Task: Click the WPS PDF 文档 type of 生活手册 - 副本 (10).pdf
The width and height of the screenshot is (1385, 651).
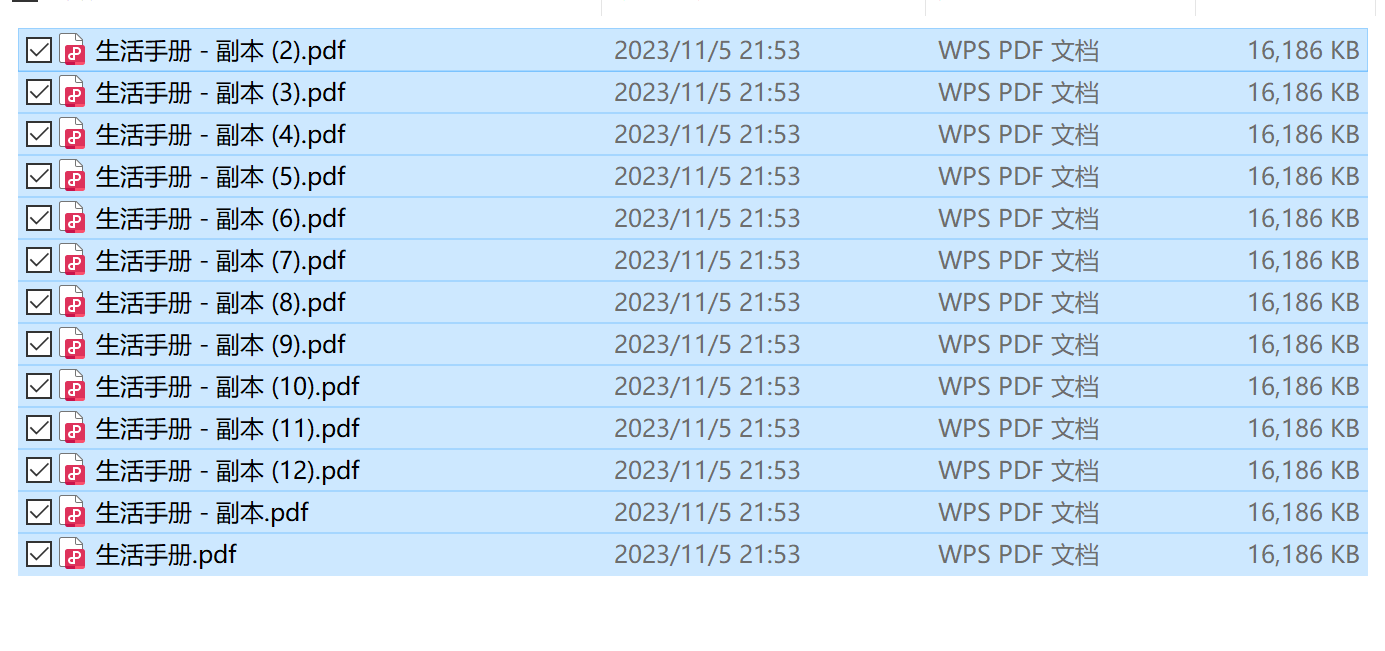Action: click(x=1018, y=386)
